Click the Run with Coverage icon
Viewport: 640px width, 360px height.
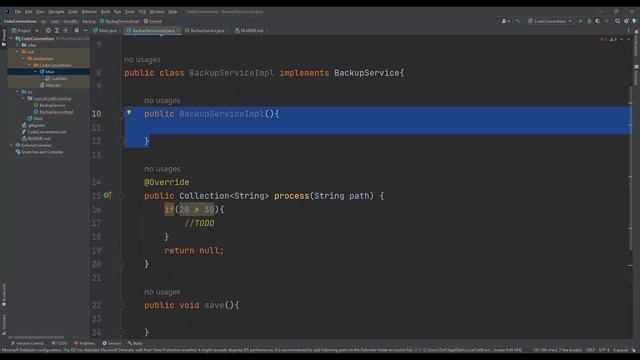(598, 21)
